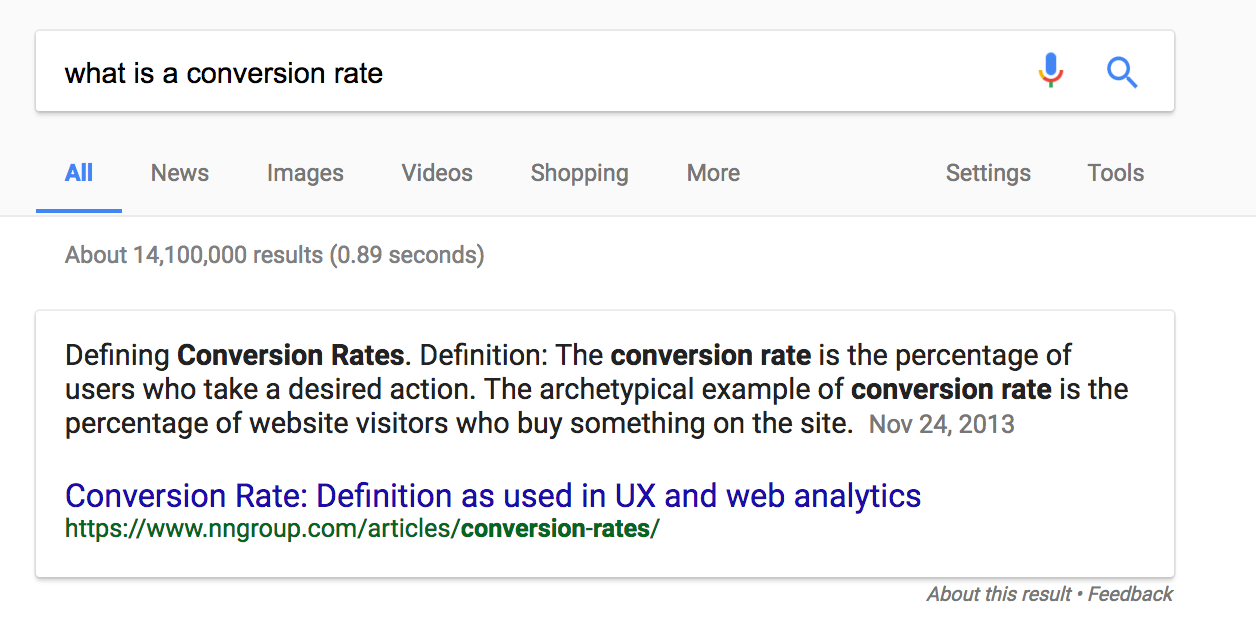1256x629 pixels.
Task: Click the 'Nov 24, 2013' snippet date
Action: point(942,424)
